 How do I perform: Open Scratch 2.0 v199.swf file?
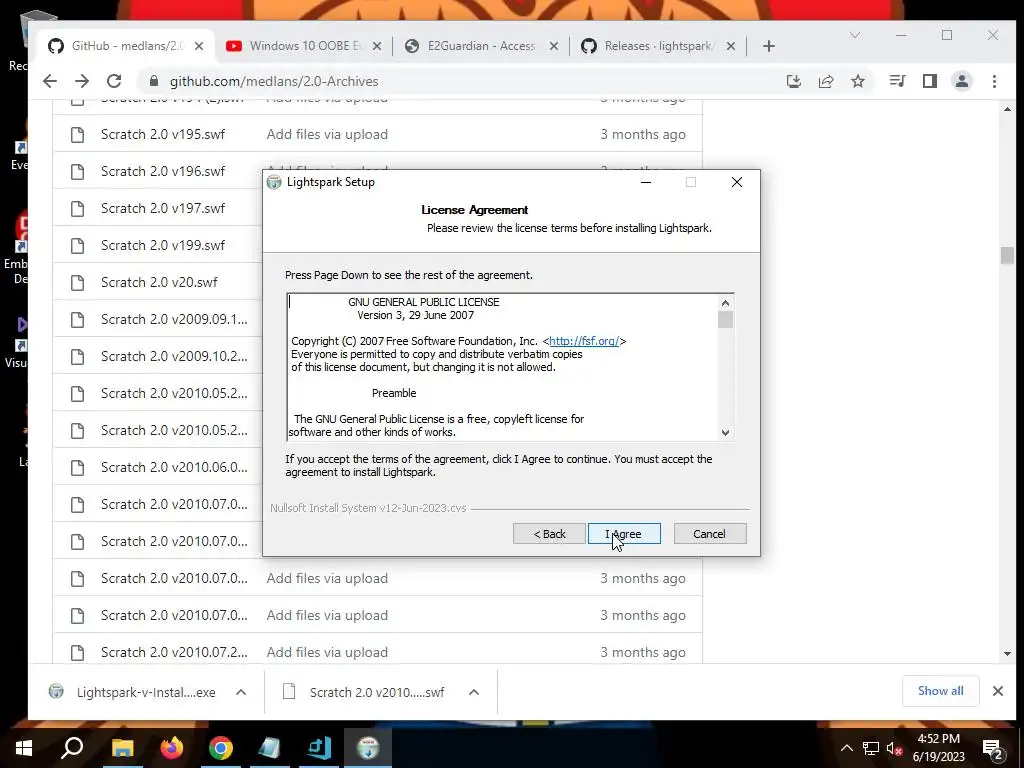pos(163,246)
